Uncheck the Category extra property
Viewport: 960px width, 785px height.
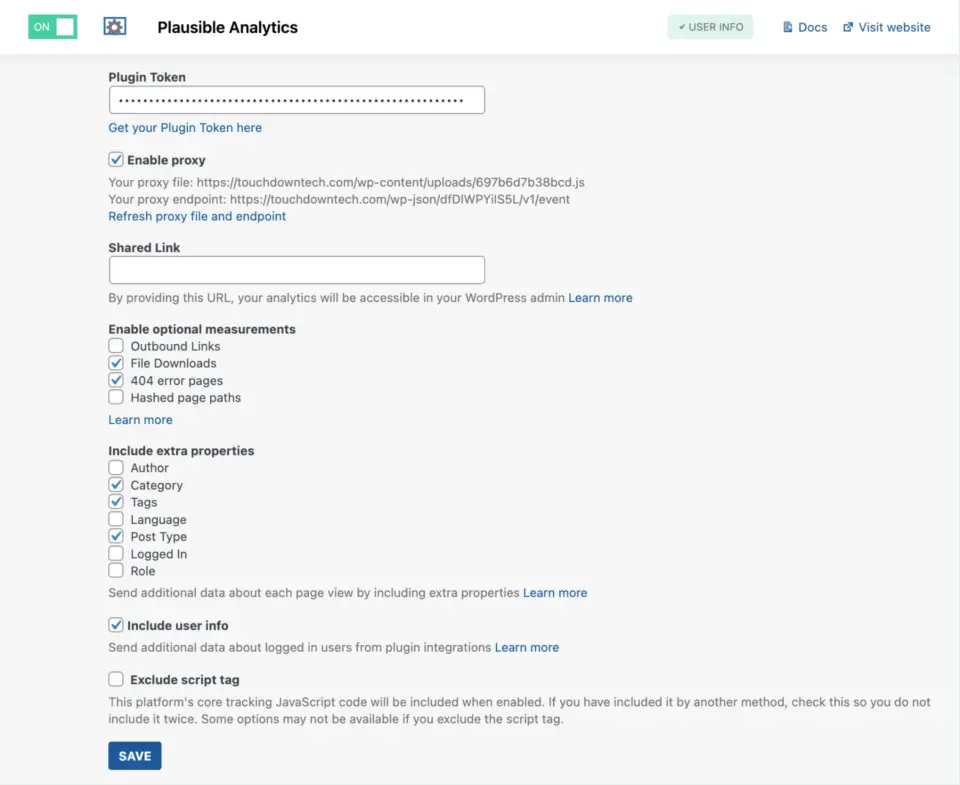pyautogui.click(x=116, y=484)
